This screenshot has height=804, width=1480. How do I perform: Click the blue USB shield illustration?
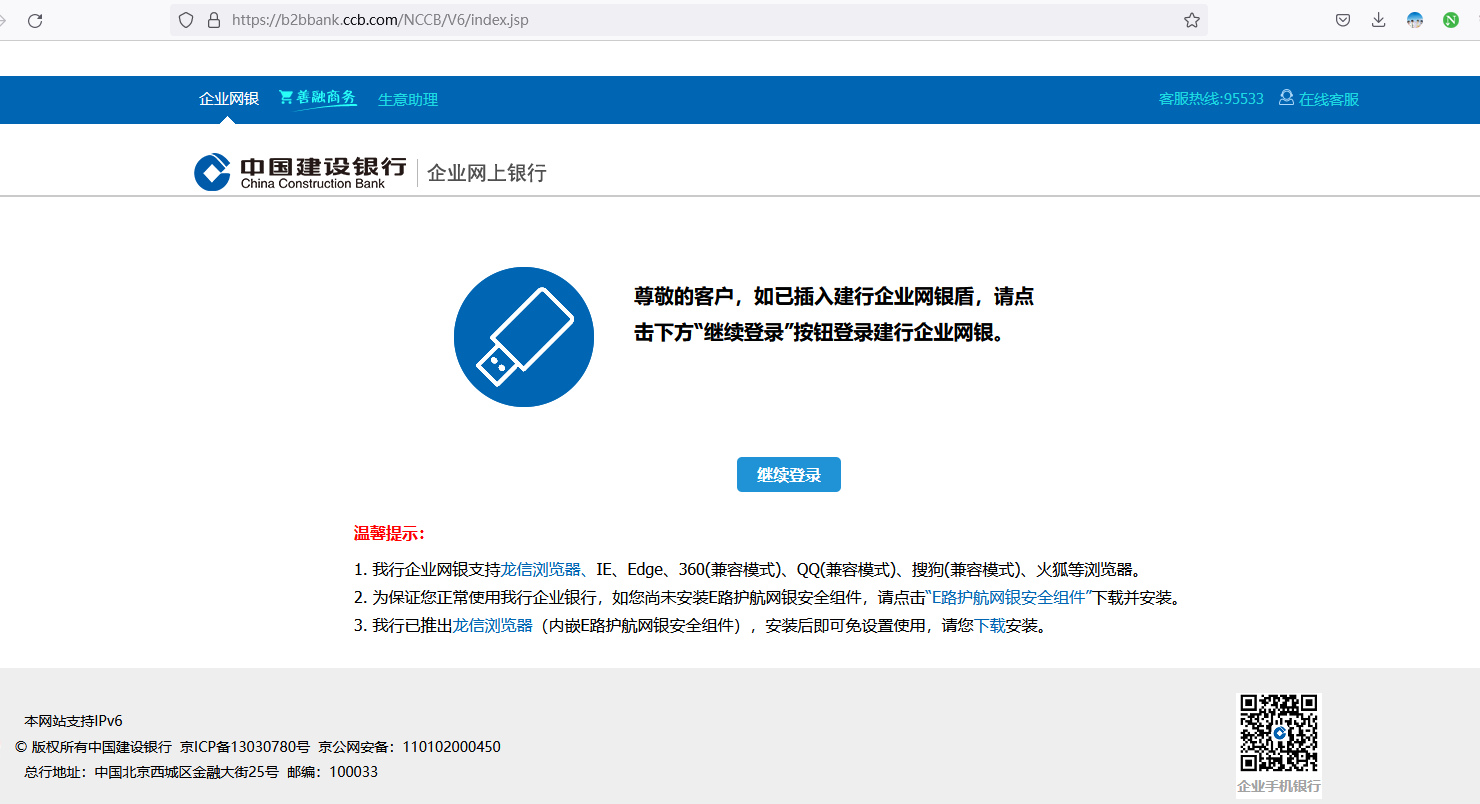[x=523, y=337]
